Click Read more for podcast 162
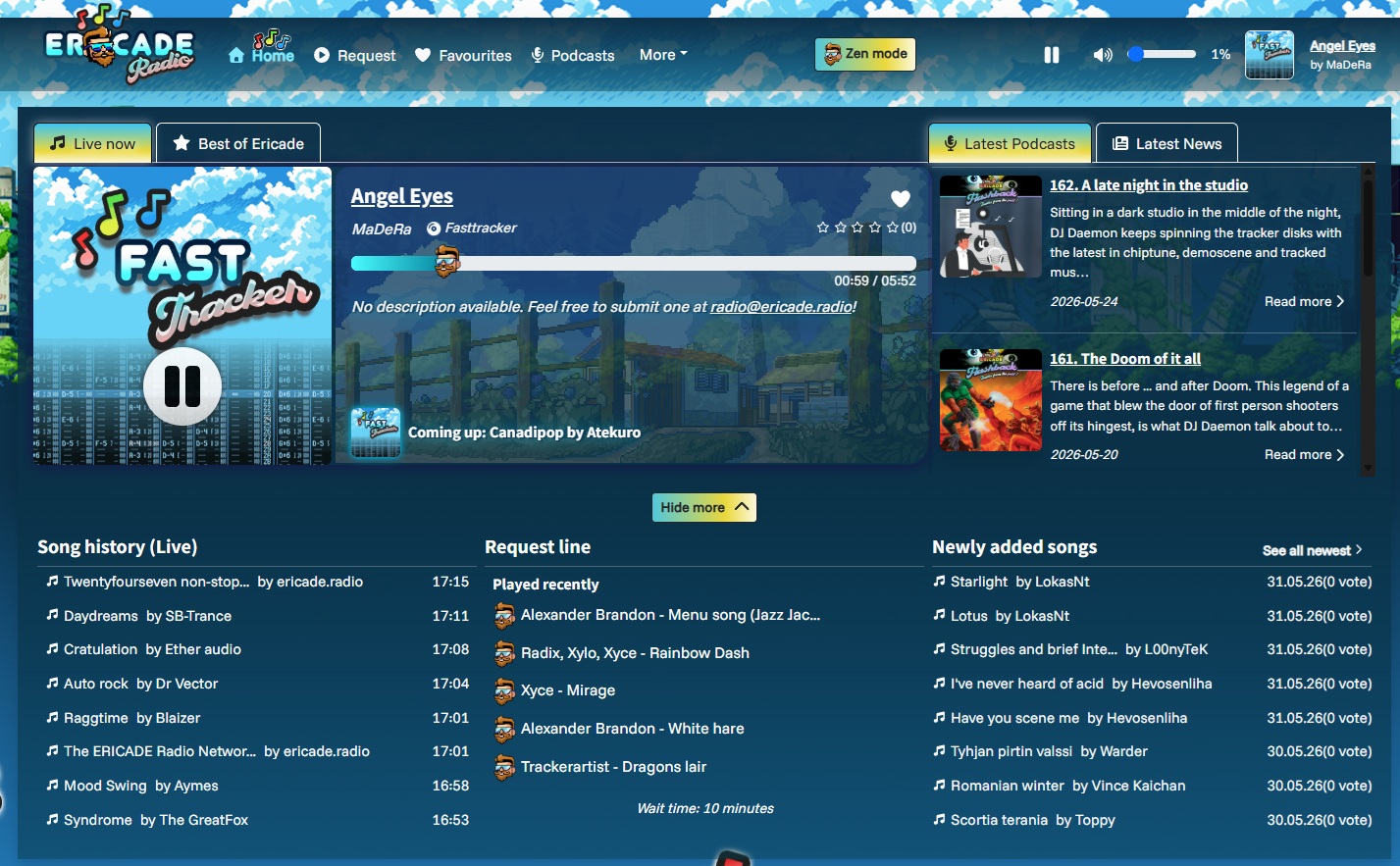This screenshot has height=866, width=1400. pyautogui.click(x=1305, y=301)
